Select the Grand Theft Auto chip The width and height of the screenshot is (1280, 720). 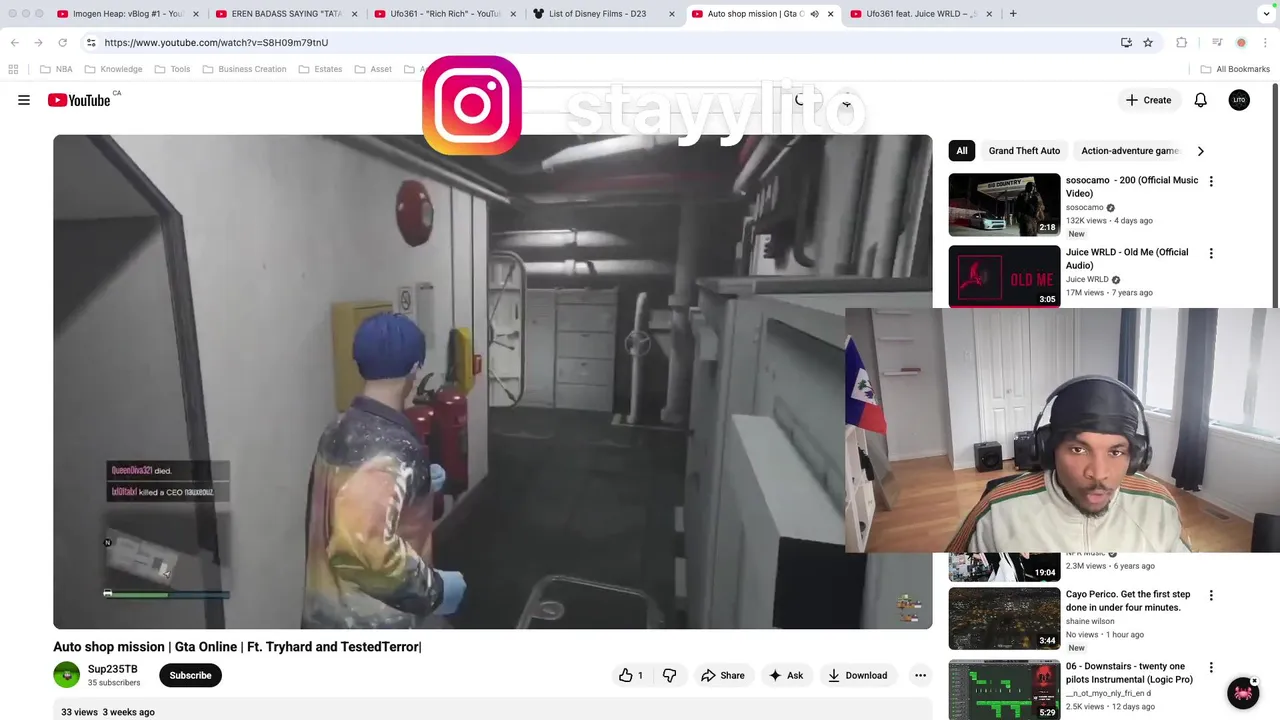click(1024, 151)
